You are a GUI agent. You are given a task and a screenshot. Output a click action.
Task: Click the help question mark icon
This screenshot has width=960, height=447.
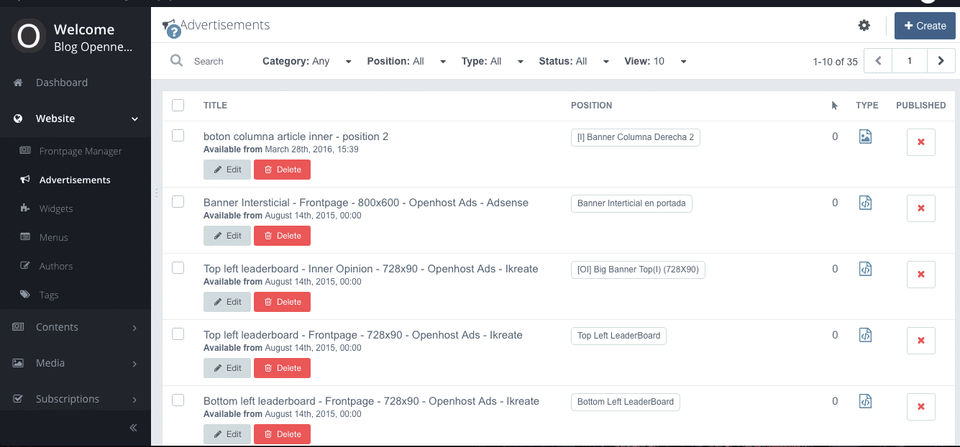(x=173, y=32)
